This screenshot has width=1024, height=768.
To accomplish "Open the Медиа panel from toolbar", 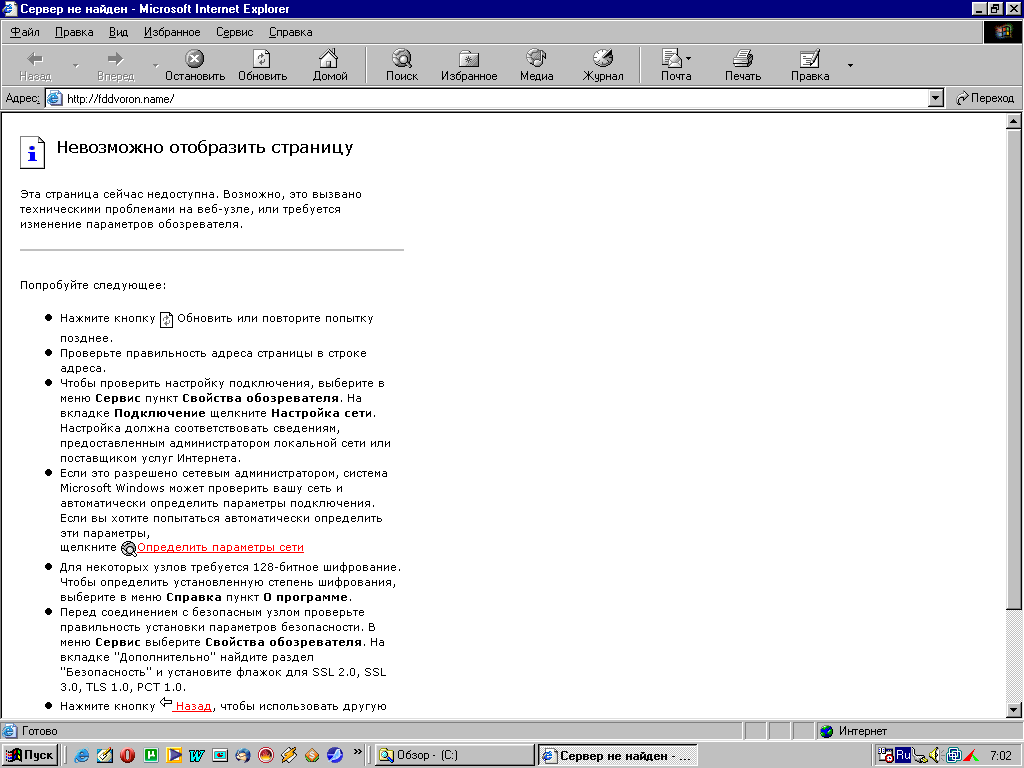I will (x=536, y=66).
